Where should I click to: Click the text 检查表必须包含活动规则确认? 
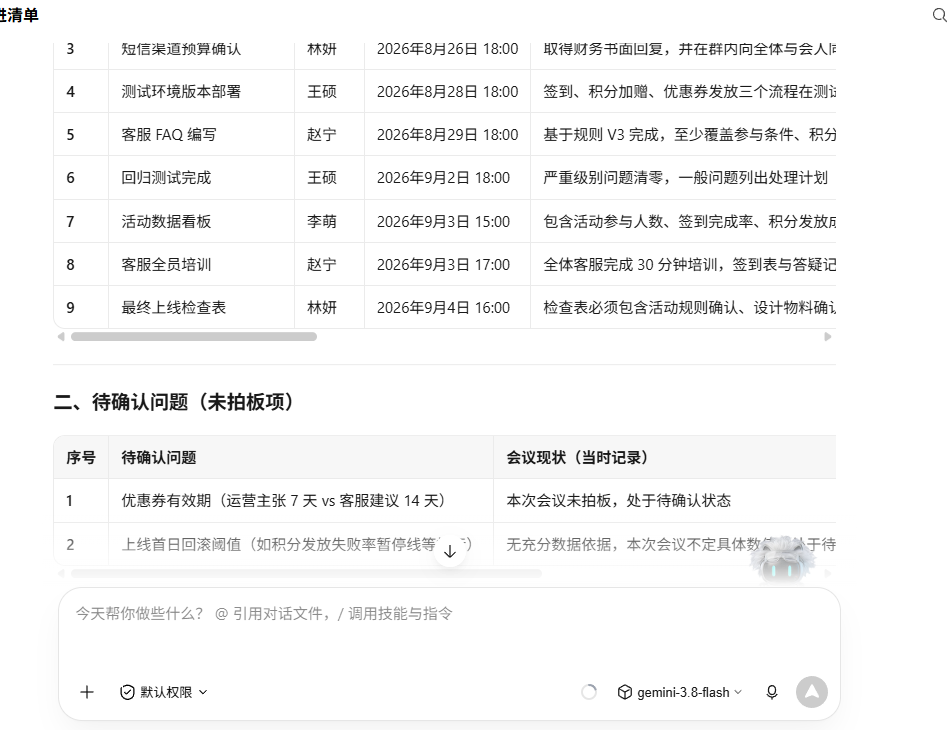point(641,308)
